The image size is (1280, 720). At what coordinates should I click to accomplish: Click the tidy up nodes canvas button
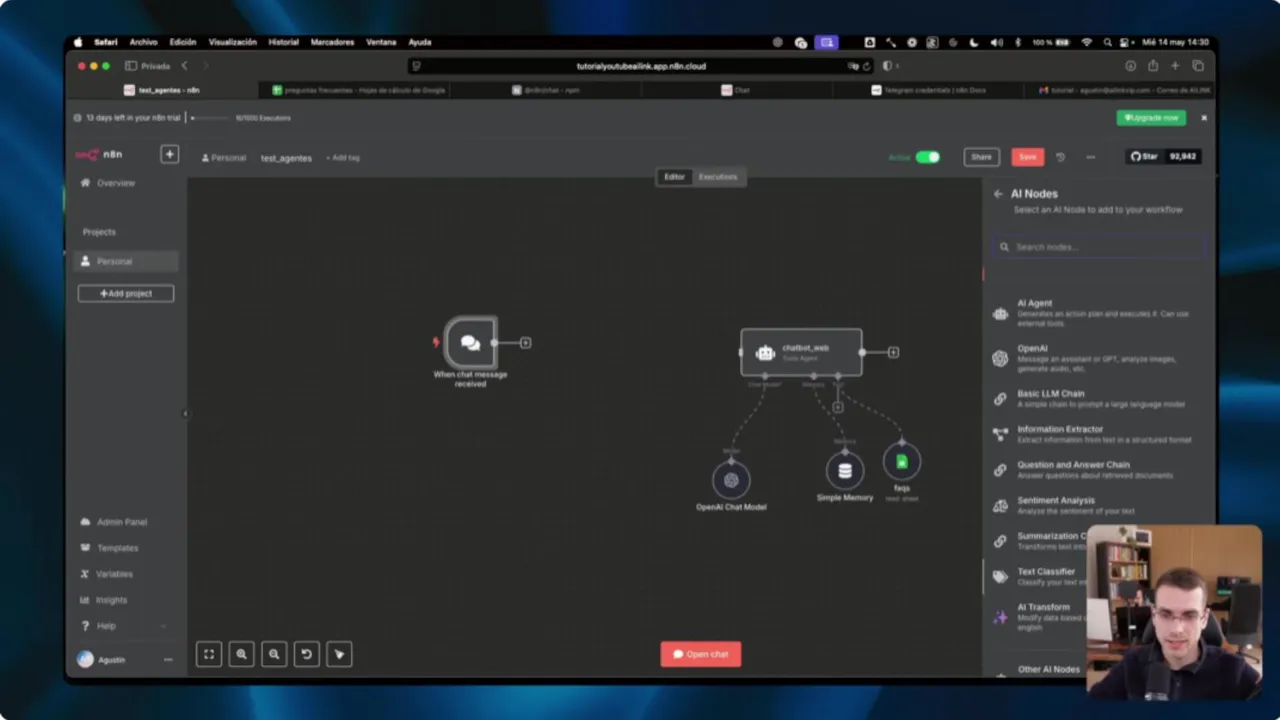(339, 654)
